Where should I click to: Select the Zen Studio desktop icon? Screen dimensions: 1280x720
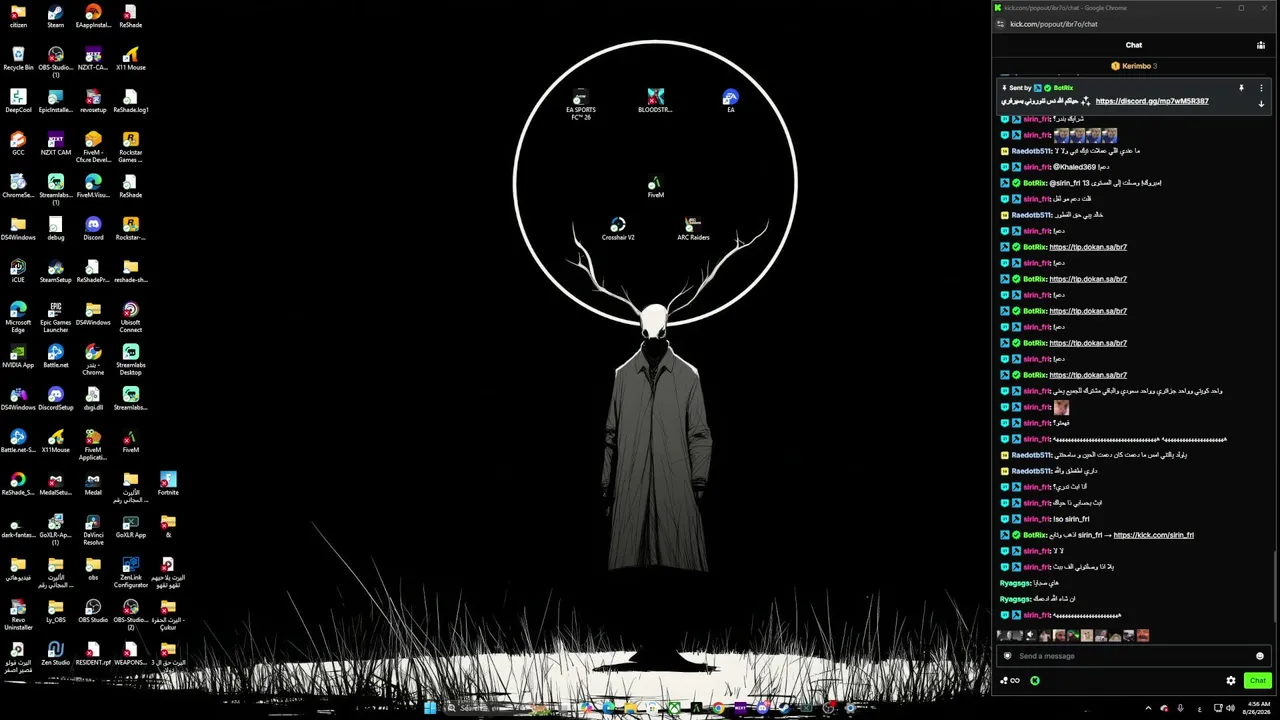tap(55, 654)
